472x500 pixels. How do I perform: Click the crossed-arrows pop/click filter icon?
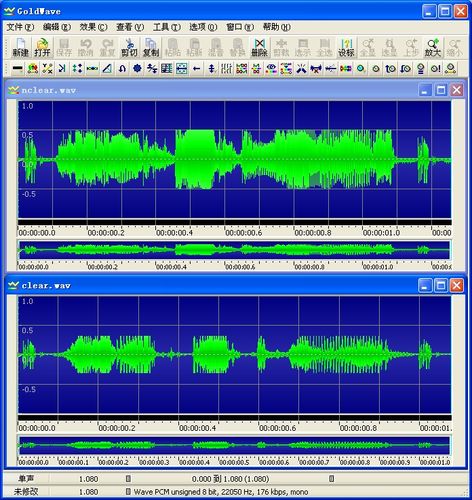point(301,69)
